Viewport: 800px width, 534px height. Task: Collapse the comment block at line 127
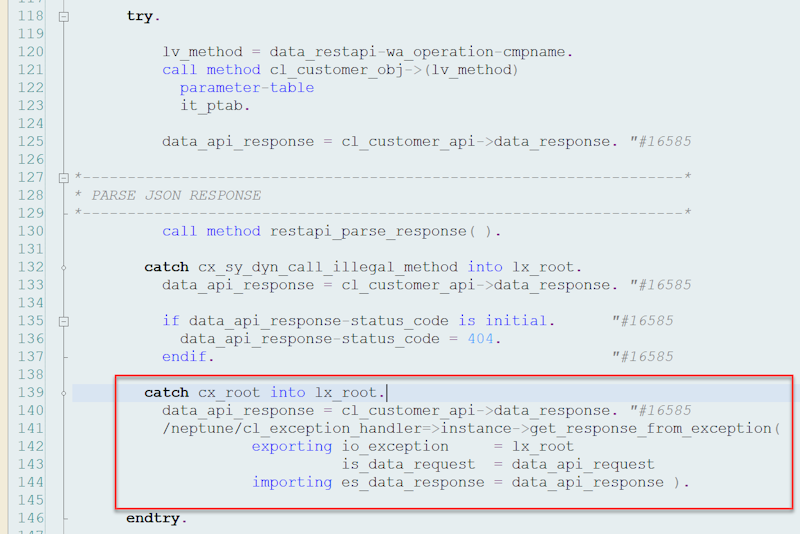64,178
